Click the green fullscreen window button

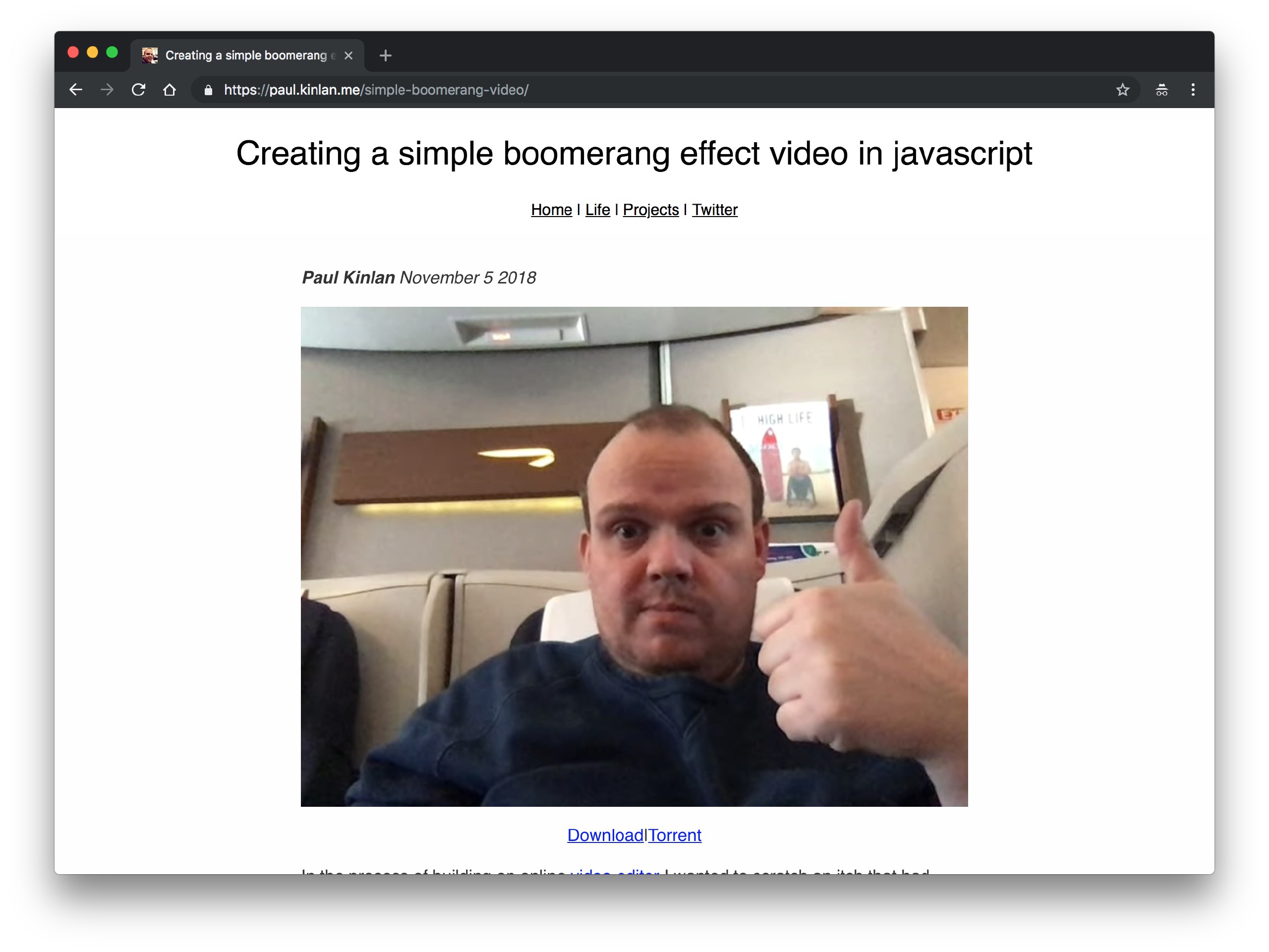click(112, 52)
